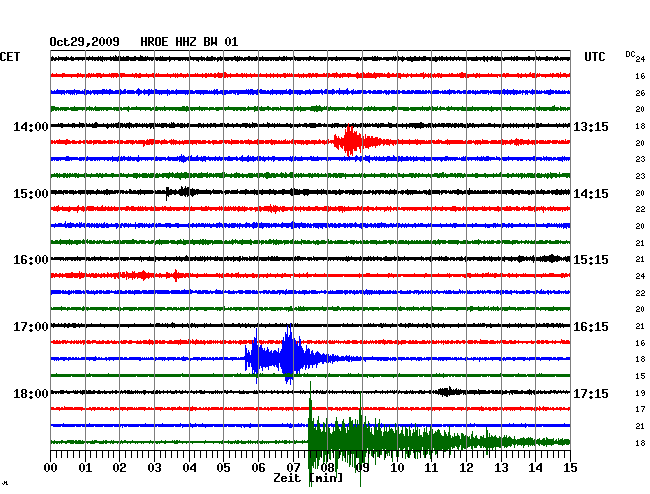Select the station label HROE HHZ BW 01
The height and width of the screenshot is (494, 650).
(x=189, y=42)
